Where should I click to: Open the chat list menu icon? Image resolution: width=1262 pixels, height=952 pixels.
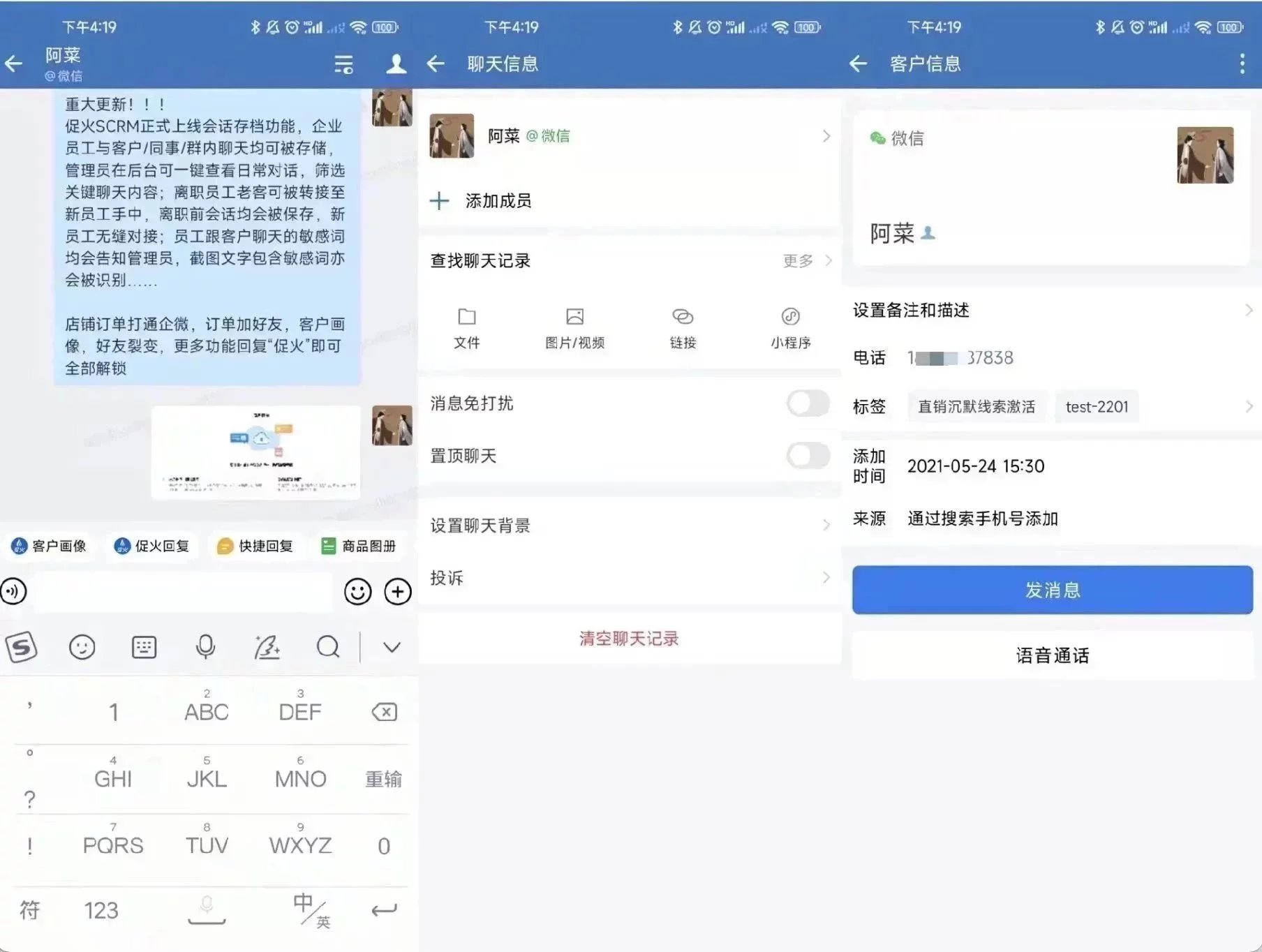[x=343, y=64]
